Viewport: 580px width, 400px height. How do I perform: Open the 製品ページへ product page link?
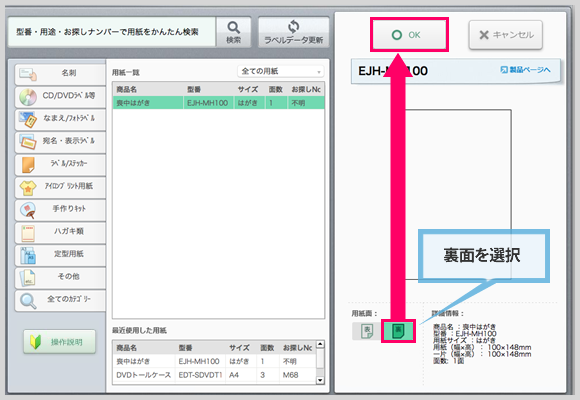click(525, 70)
